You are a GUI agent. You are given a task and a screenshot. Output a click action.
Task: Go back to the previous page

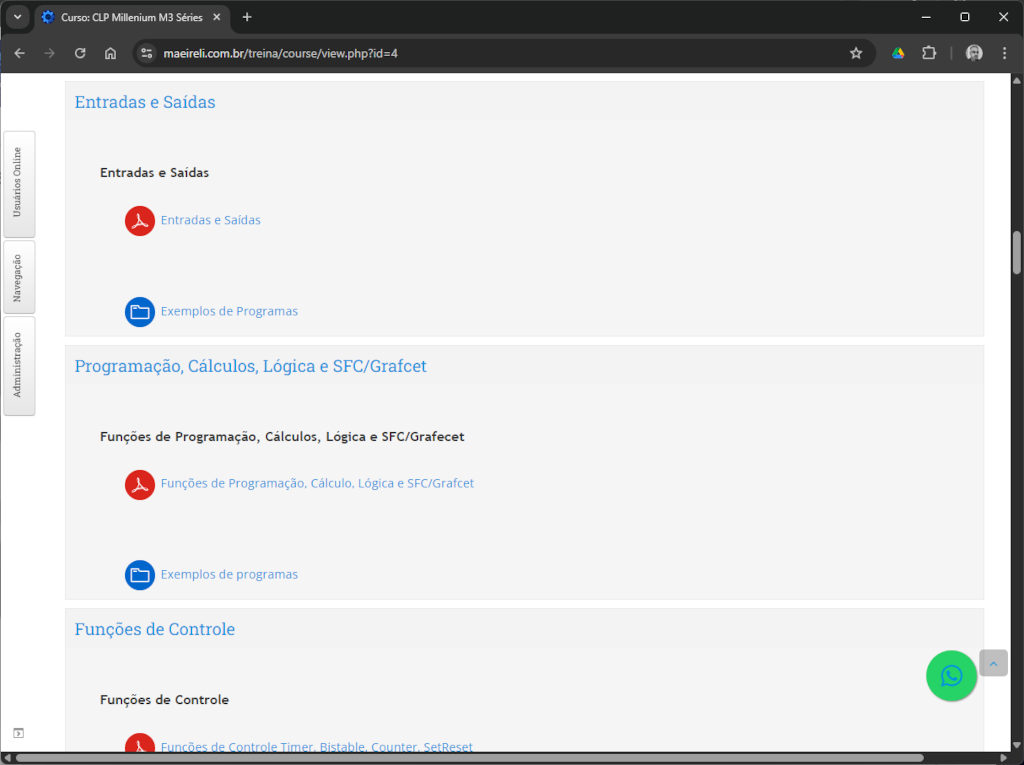click(20, 54)
